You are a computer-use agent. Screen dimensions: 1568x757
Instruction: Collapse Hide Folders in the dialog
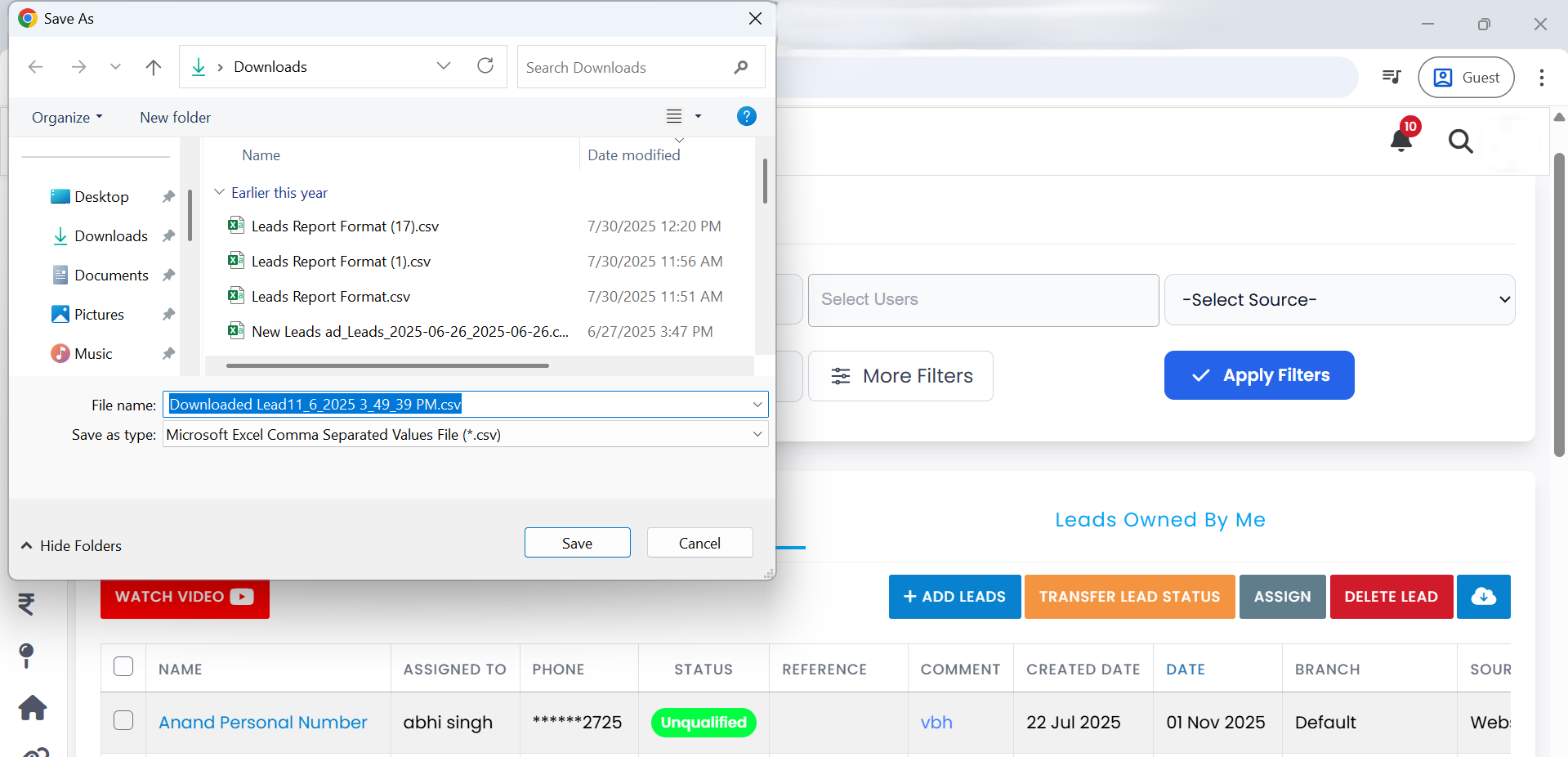[x=70, y=545]
